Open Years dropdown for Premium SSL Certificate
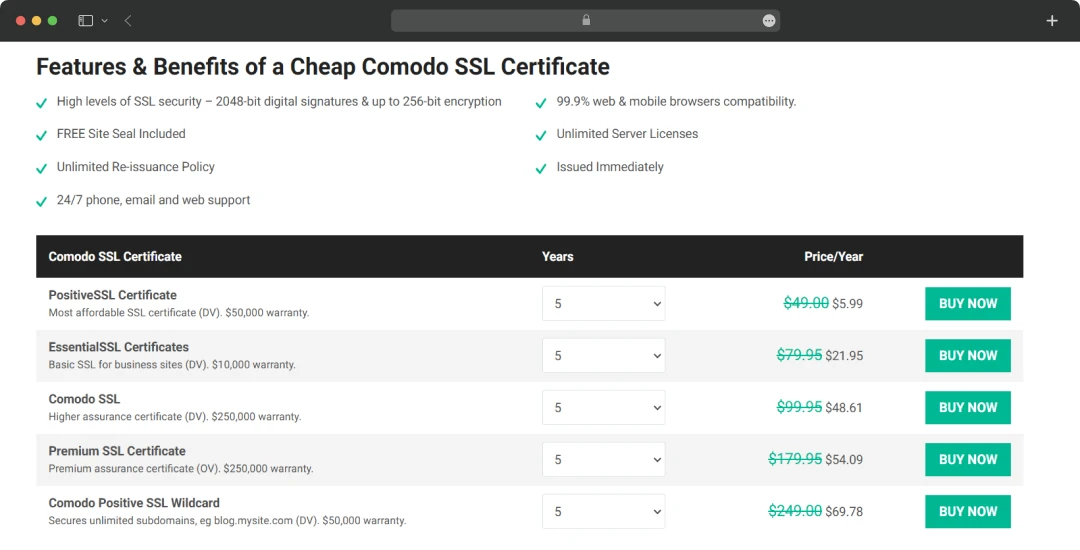1080x550 pixels. click(x=603, y=459)
